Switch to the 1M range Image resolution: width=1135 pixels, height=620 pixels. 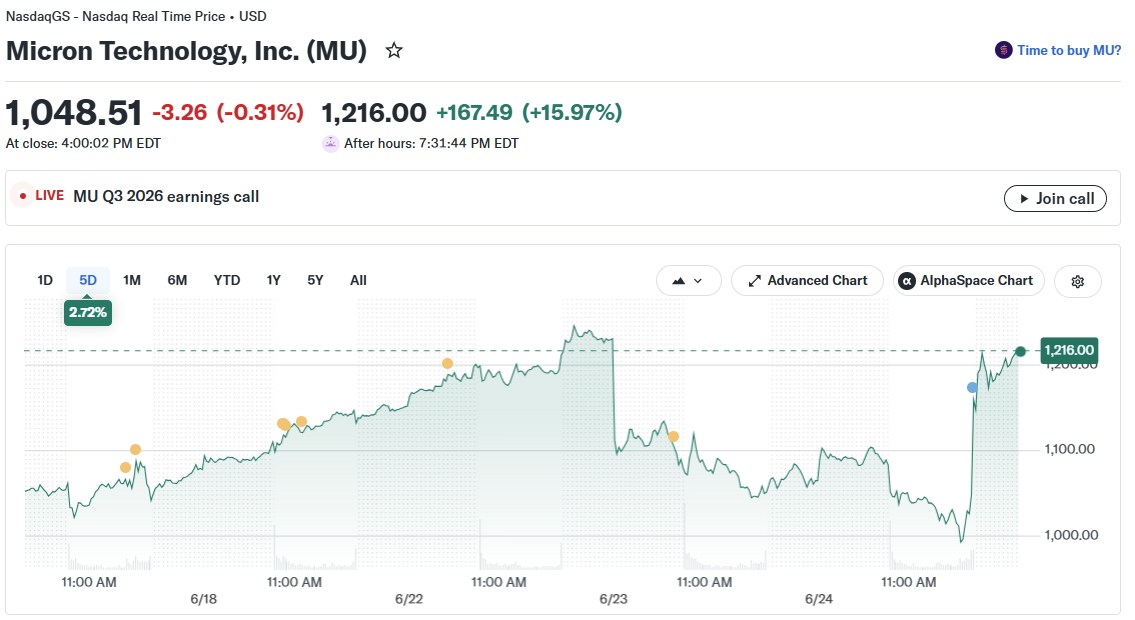tap(132, 281)
